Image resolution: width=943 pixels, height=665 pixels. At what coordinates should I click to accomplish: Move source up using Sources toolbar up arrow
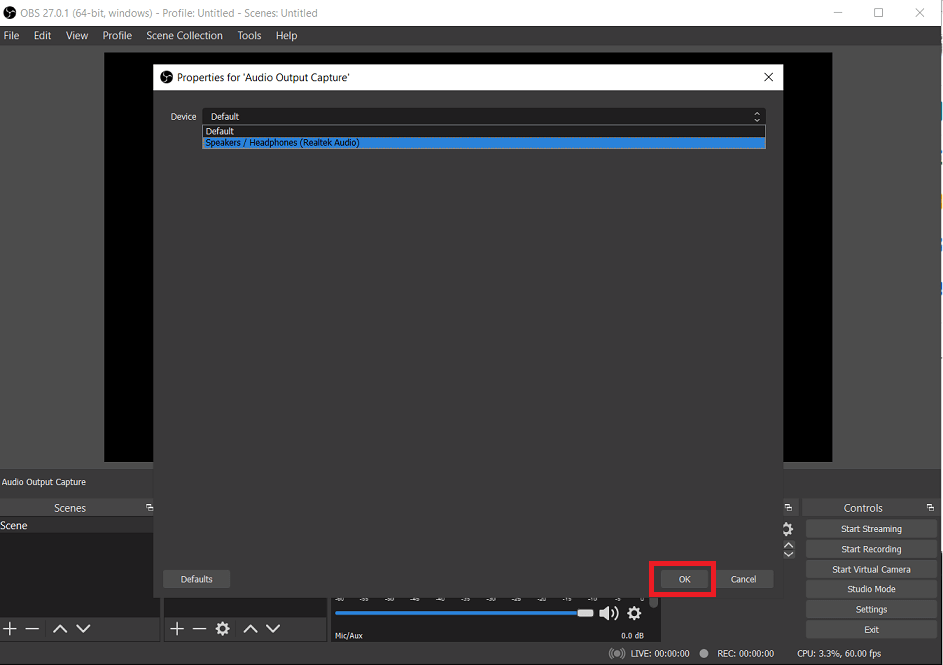[251, 629]
